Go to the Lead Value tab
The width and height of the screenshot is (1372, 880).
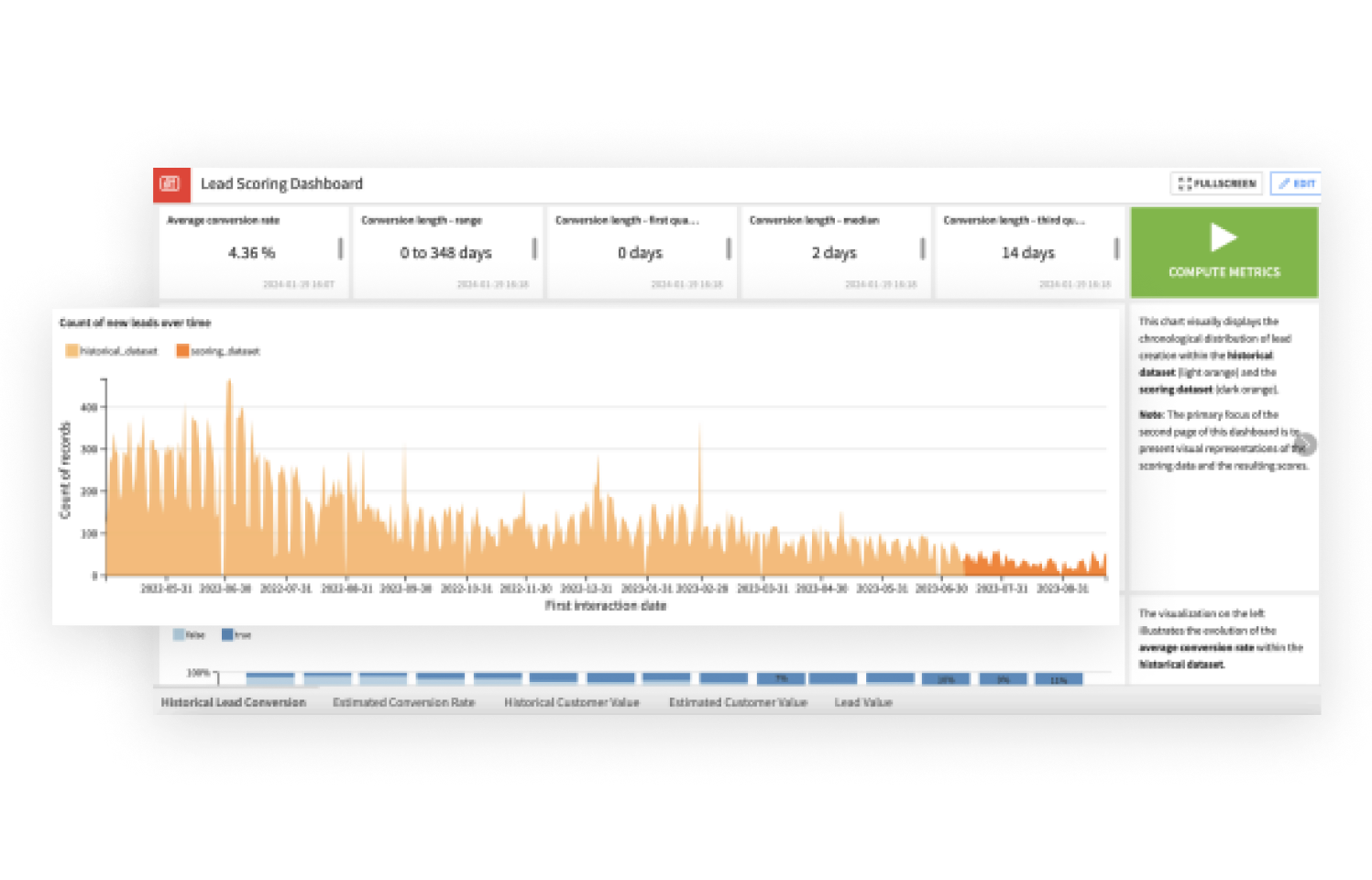click(863, 702)
